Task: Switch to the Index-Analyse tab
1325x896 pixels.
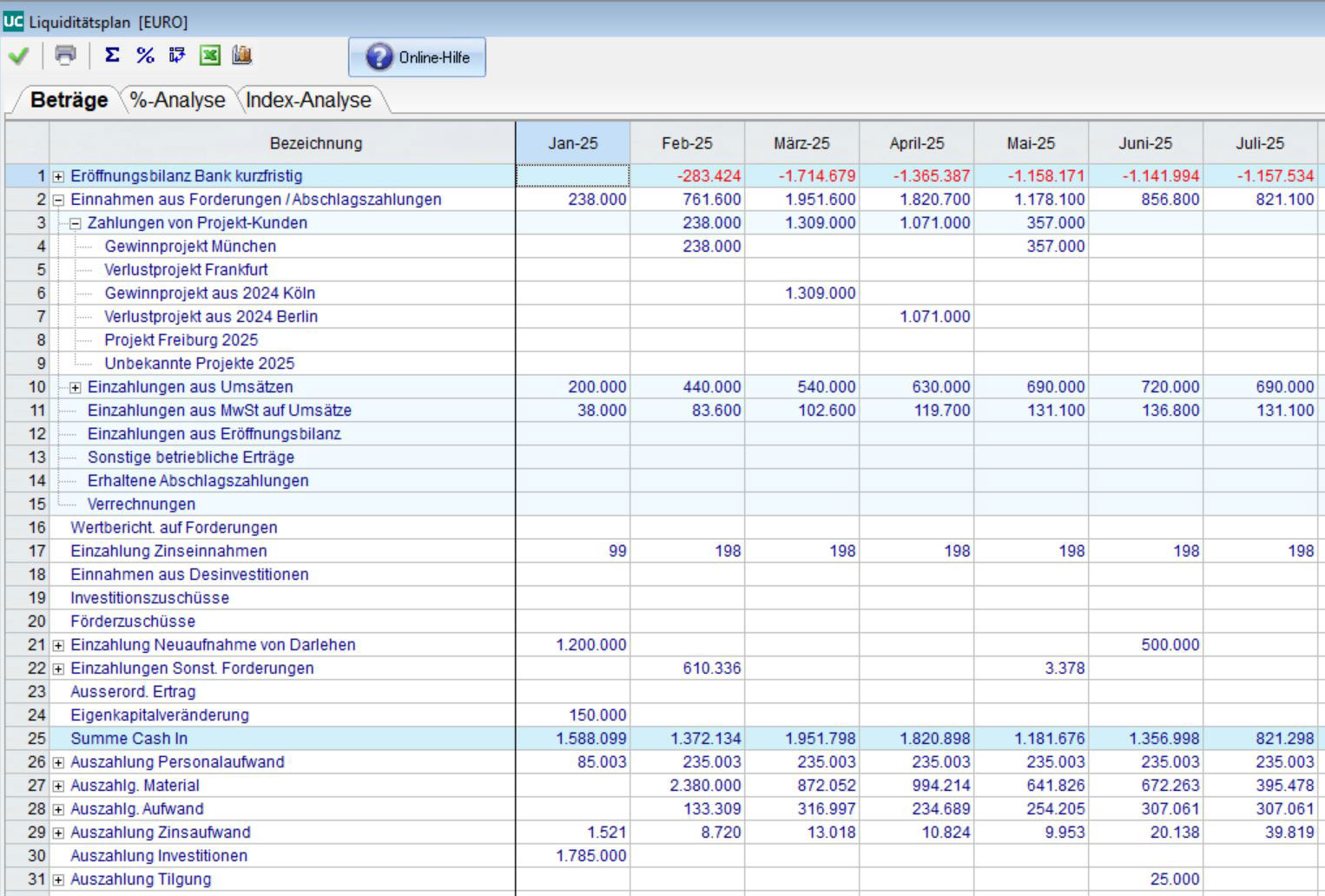Action: coord(308,101)
